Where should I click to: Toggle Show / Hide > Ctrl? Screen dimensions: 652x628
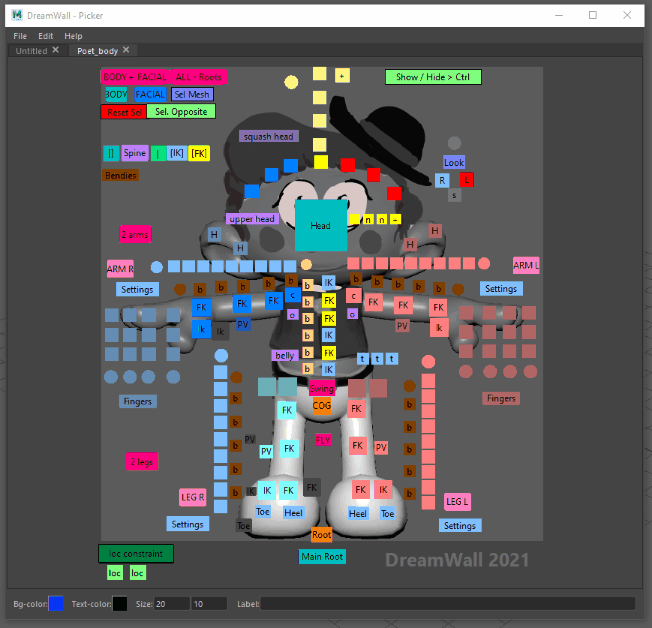(x=433, y=77)
